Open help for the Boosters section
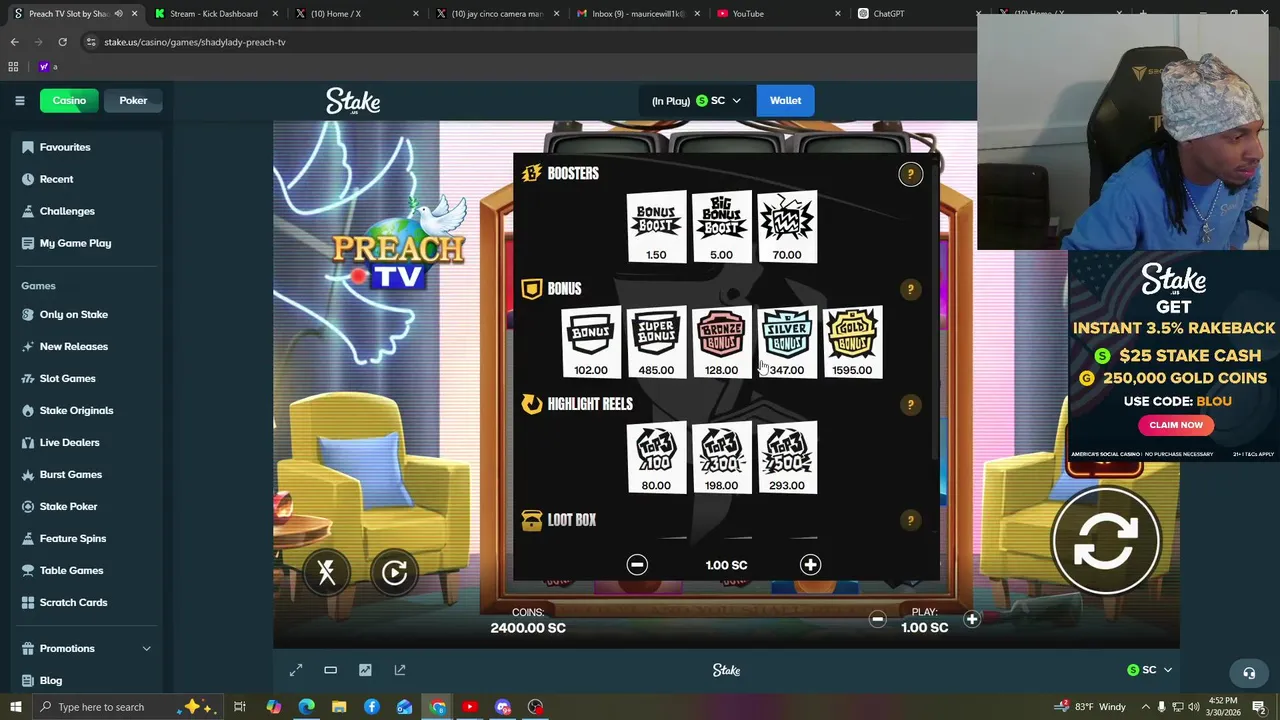 pyautogui.click(x=910, y=174)
